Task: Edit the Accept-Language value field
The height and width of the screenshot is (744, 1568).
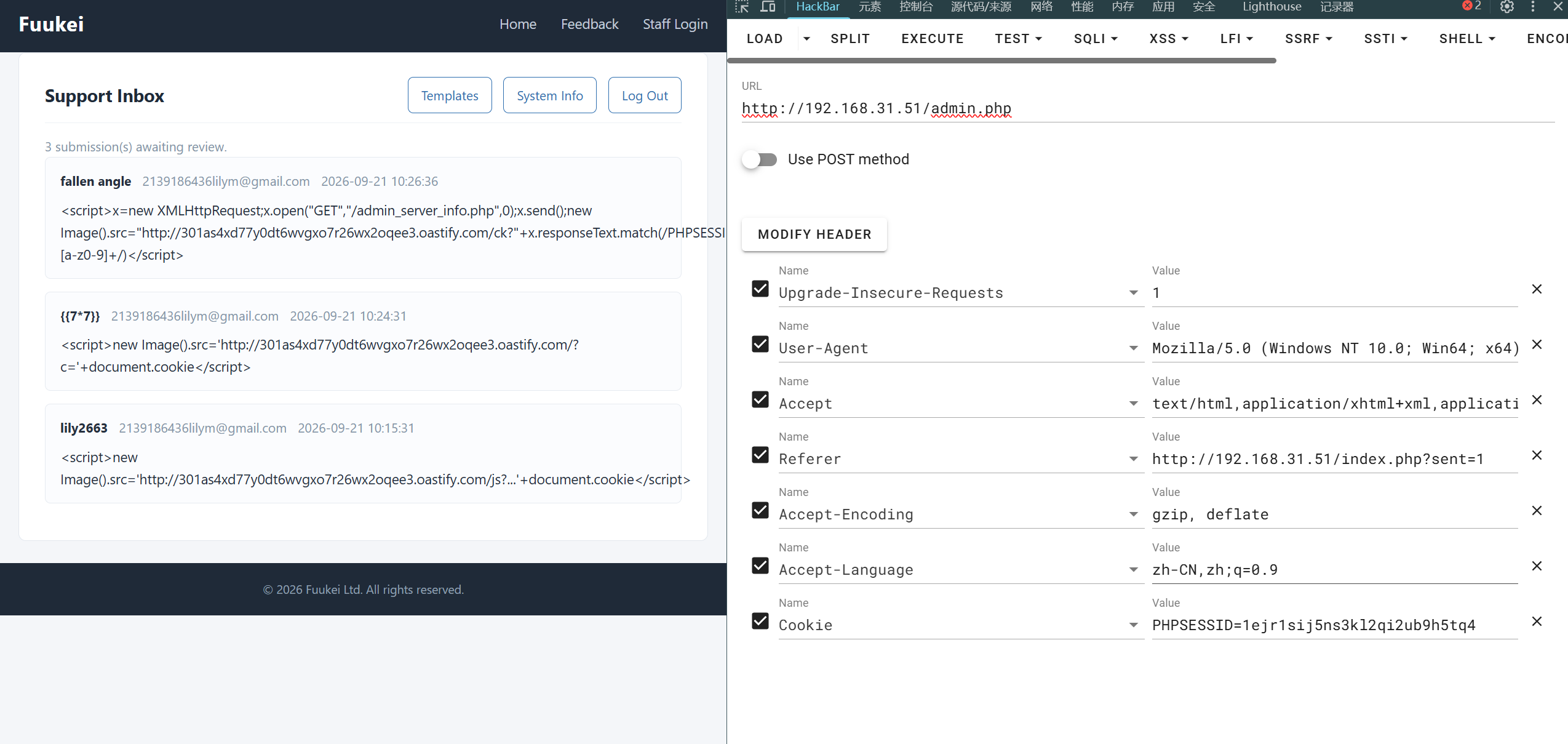Action: 1335,570
